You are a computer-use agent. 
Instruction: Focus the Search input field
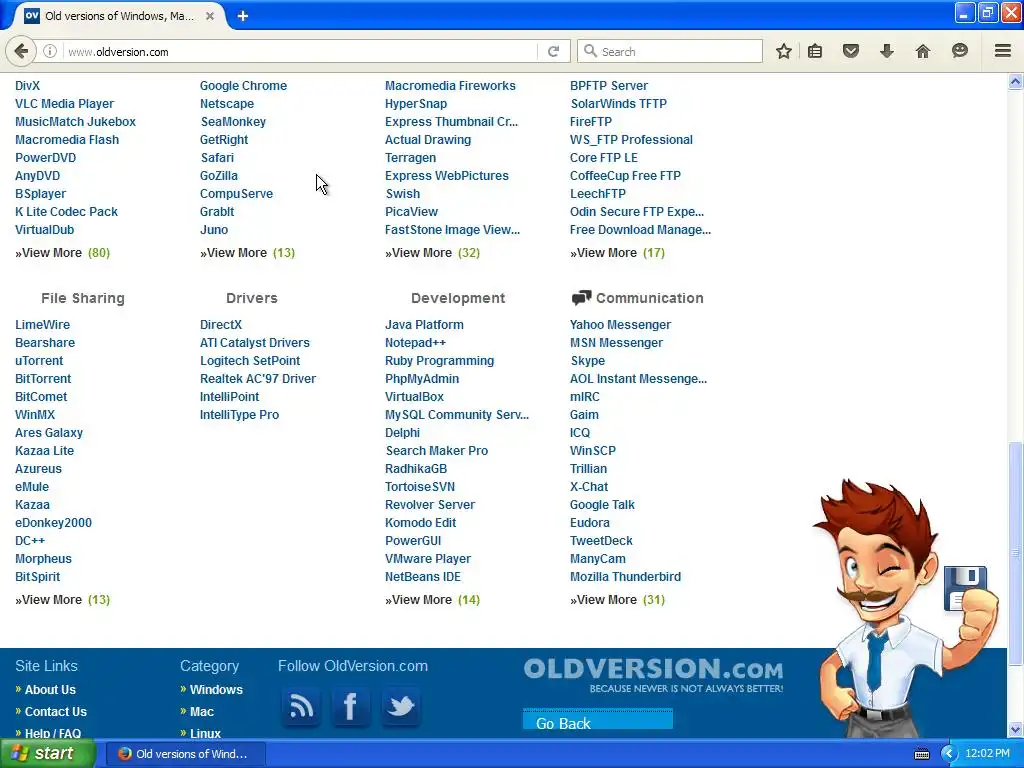[x=670, y=52]
